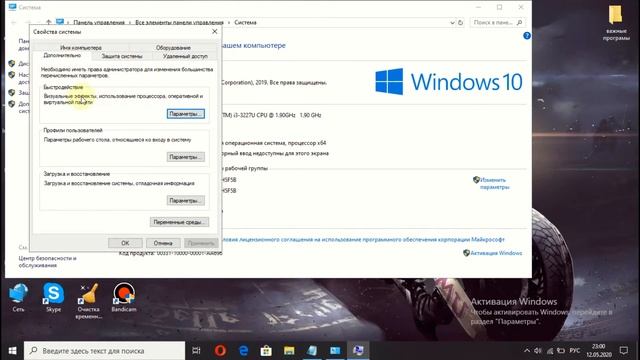Switch to Удаленный доступ tab

tap(185, 56)
